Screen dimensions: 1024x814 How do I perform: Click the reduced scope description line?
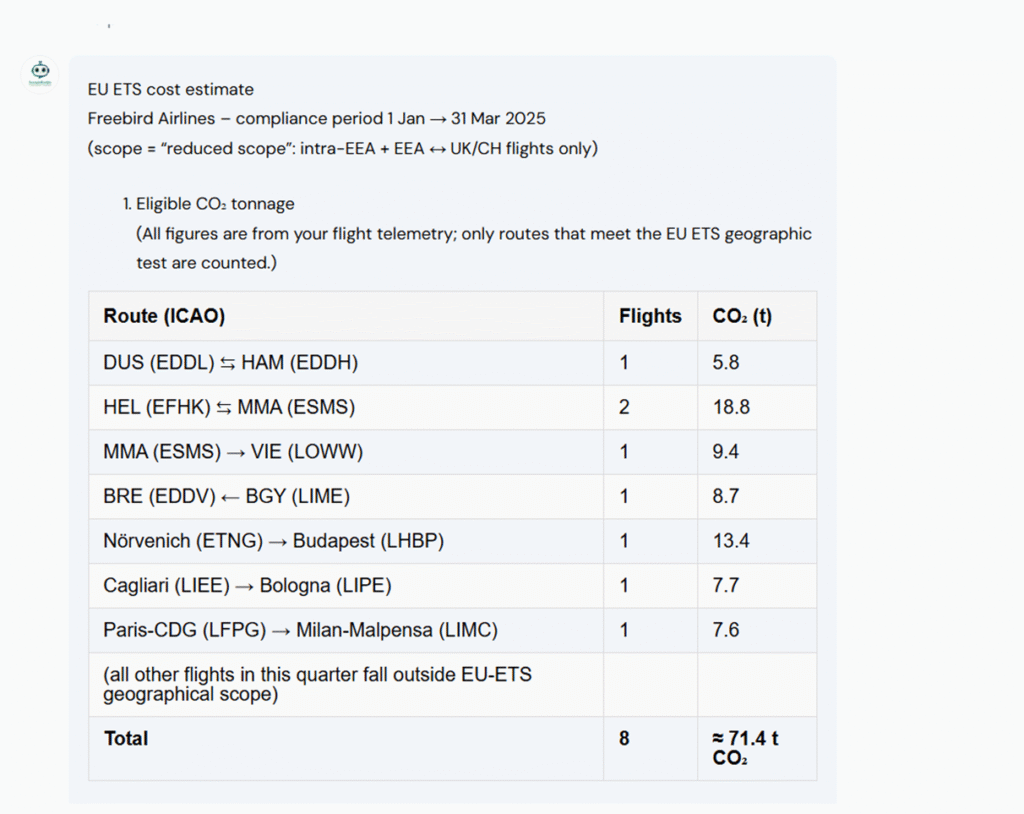(342, 148)
